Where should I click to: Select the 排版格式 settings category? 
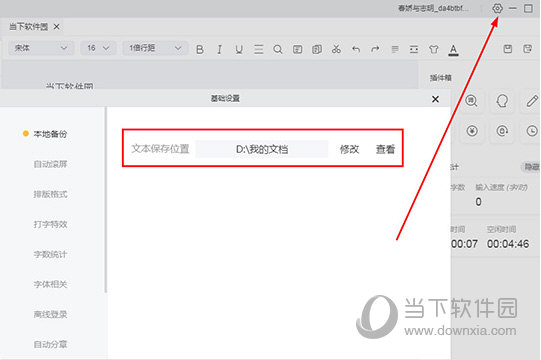[50, 194]
